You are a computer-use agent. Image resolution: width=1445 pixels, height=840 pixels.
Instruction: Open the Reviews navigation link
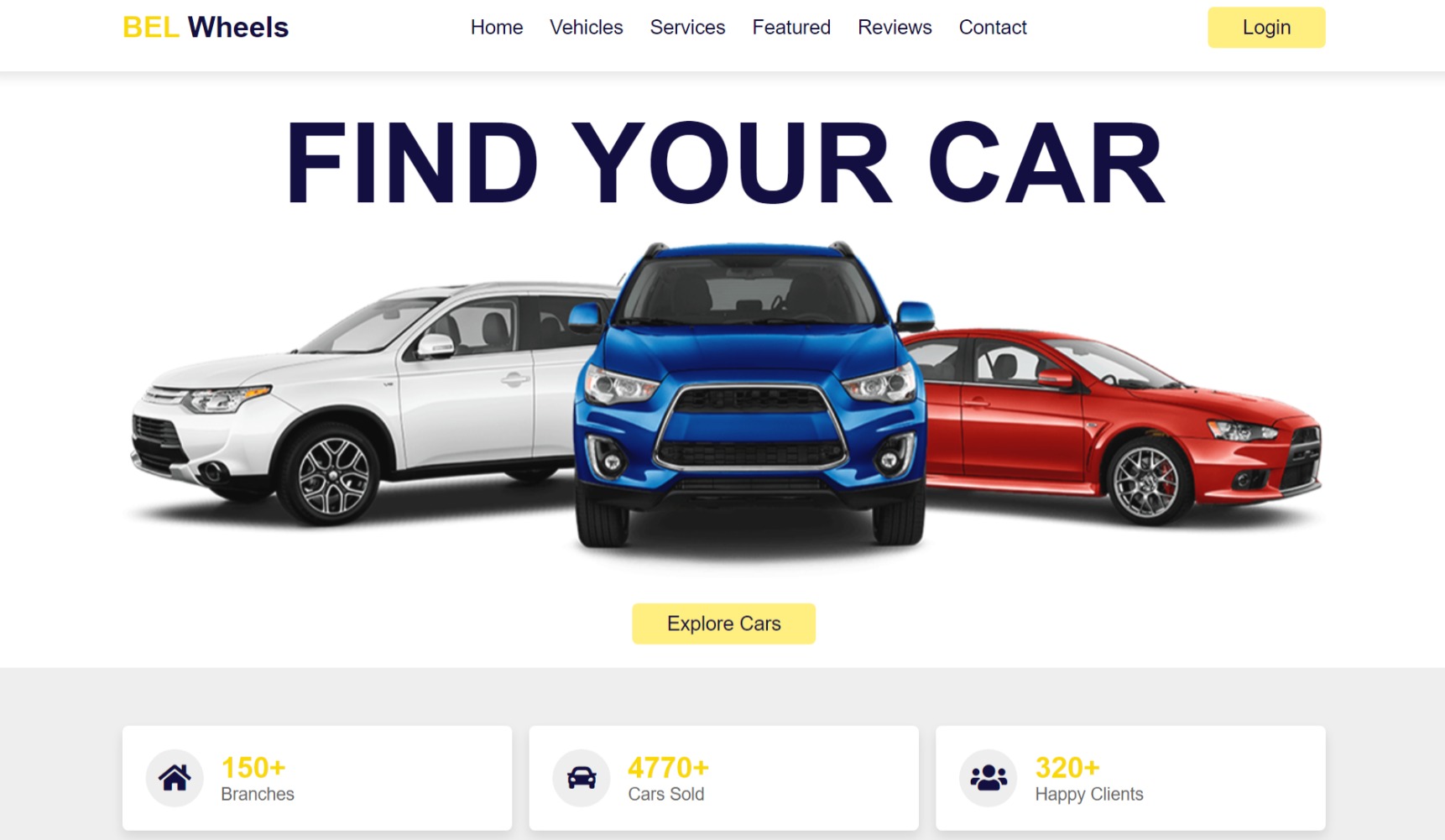tap(895, 28)
